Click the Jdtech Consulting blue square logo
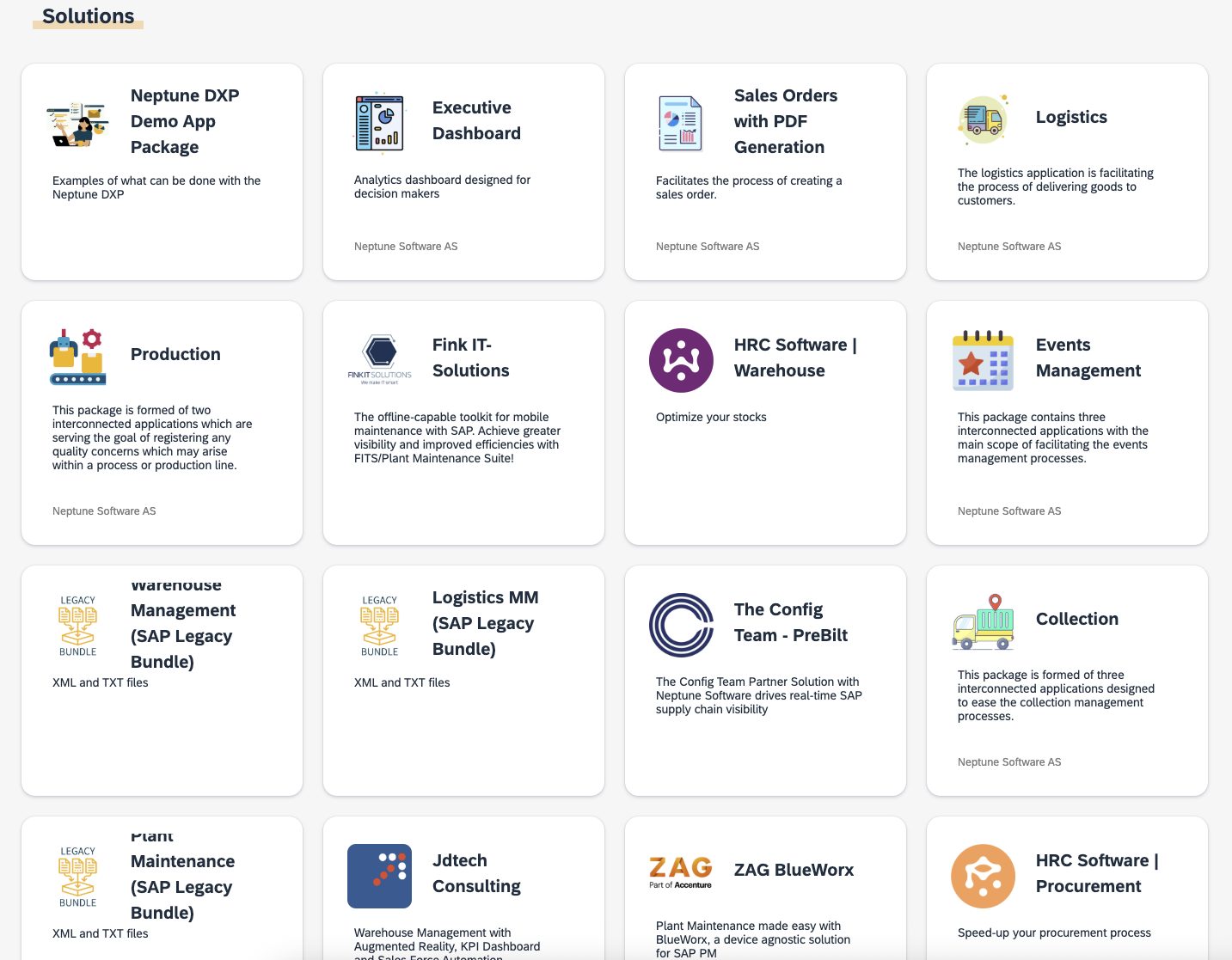The height and width of the screenshot is (960, 1232). click(x=379, y=876)
